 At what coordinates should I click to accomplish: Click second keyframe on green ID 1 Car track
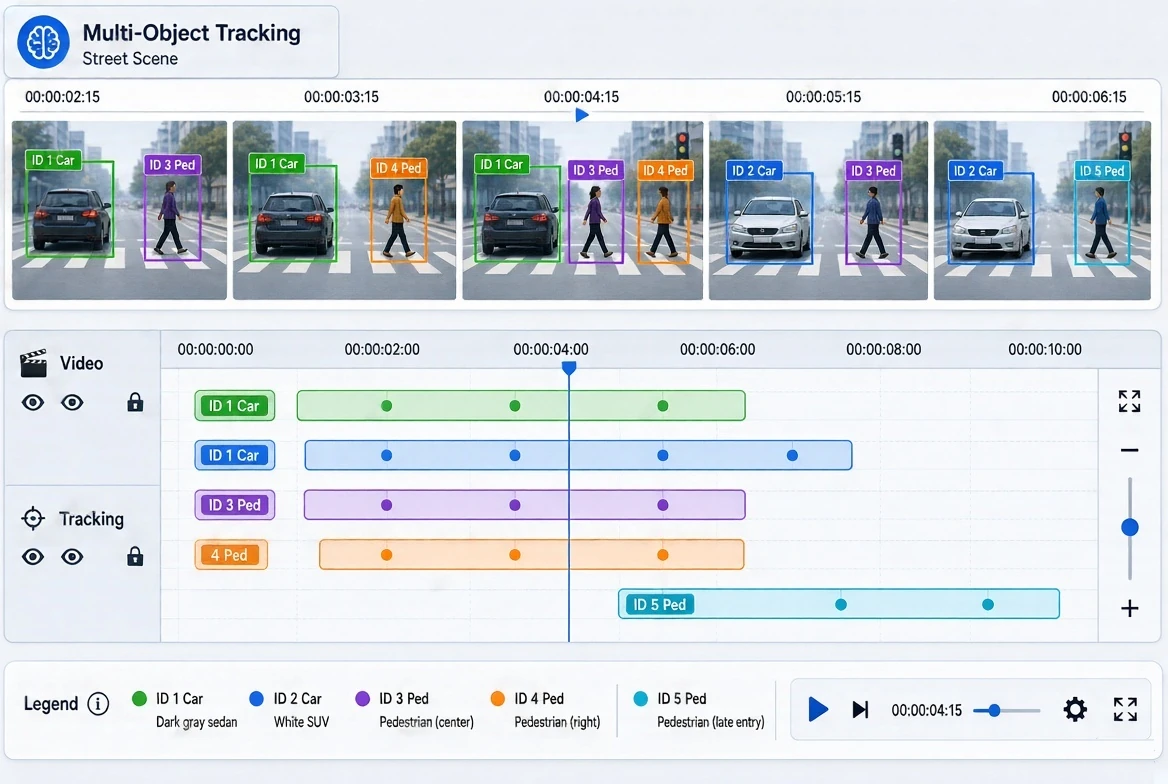(x=515, y=406)
